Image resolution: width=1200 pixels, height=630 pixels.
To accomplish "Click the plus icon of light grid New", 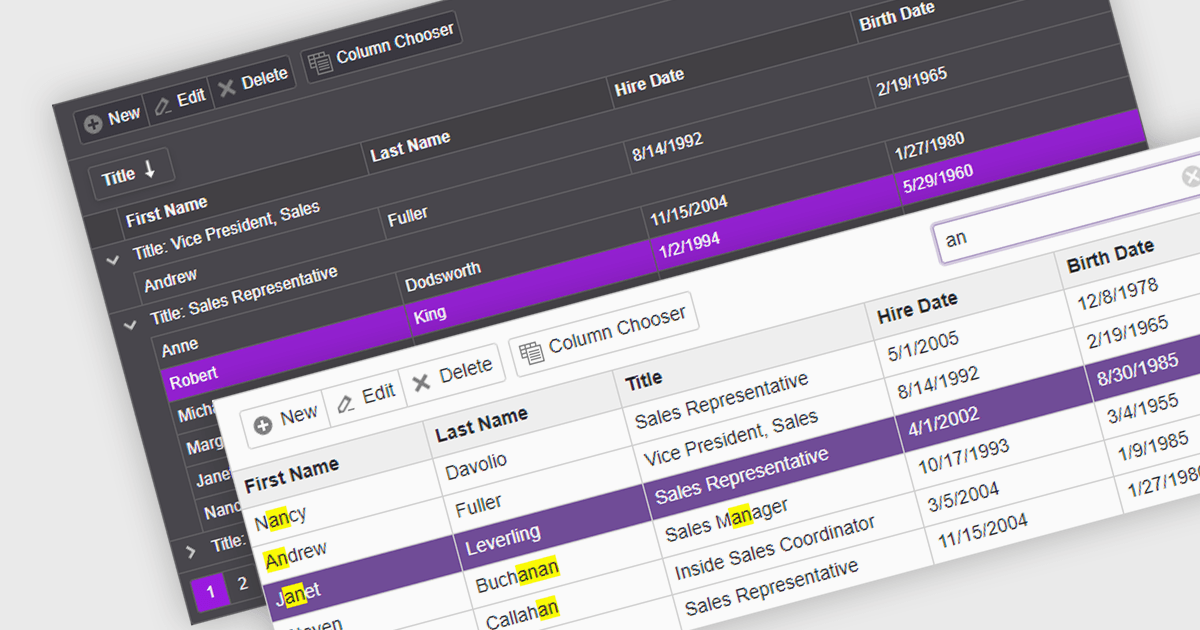I will (x=263, y=425).
